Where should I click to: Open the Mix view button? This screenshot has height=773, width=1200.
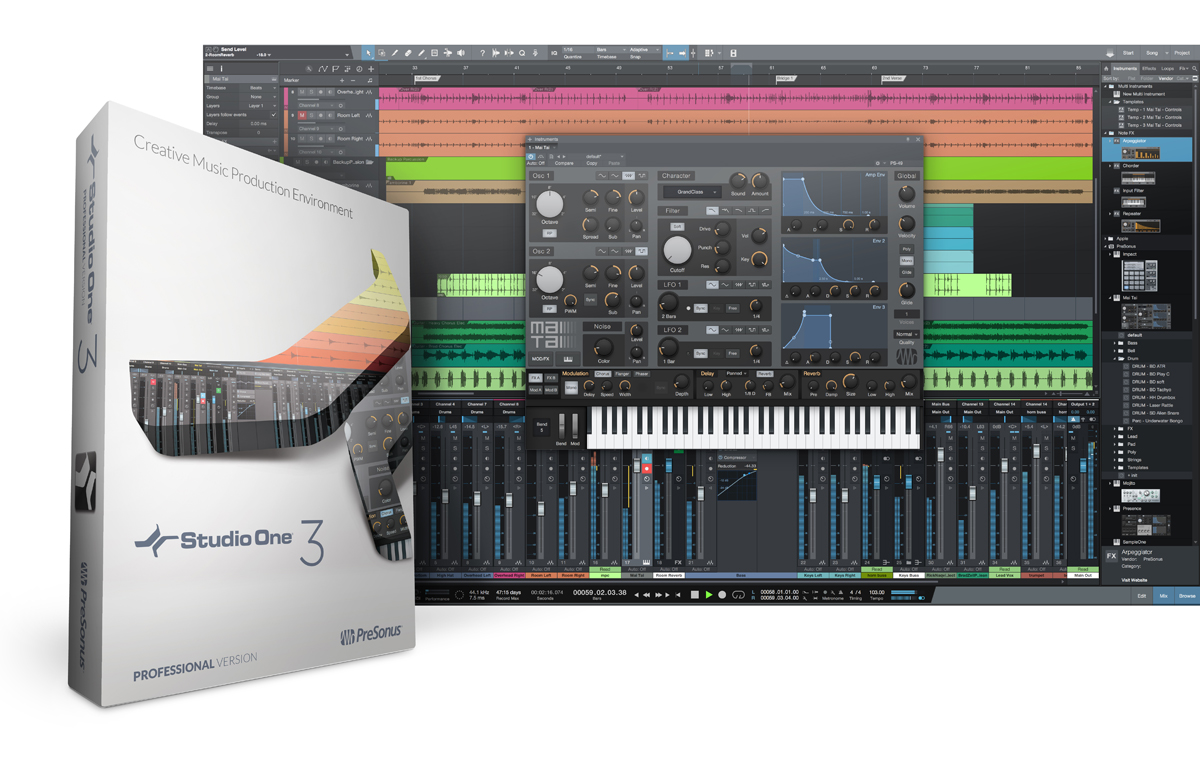click(x=1163, y=596)
